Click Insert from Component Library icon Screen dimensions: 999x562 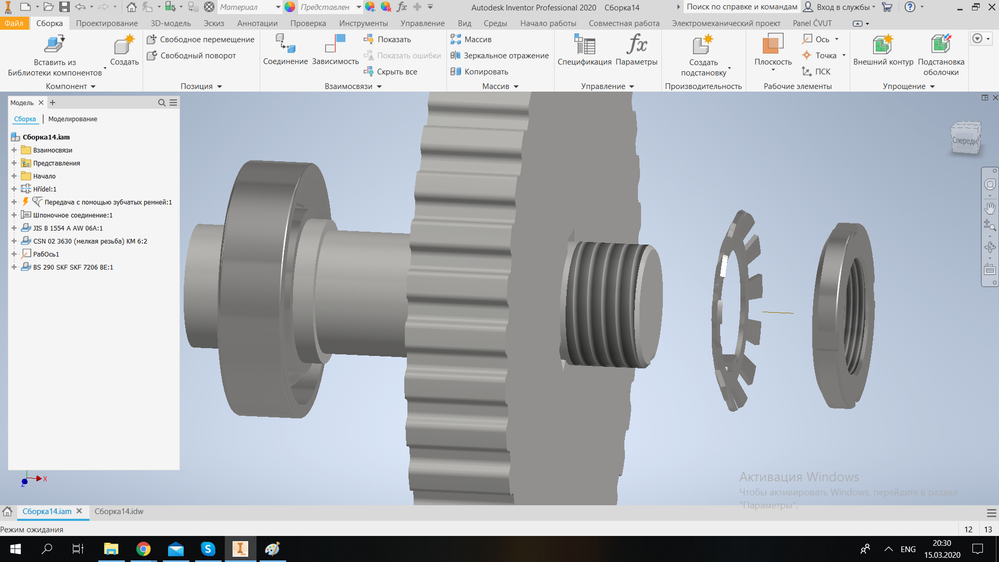click(x=54, y=44)
